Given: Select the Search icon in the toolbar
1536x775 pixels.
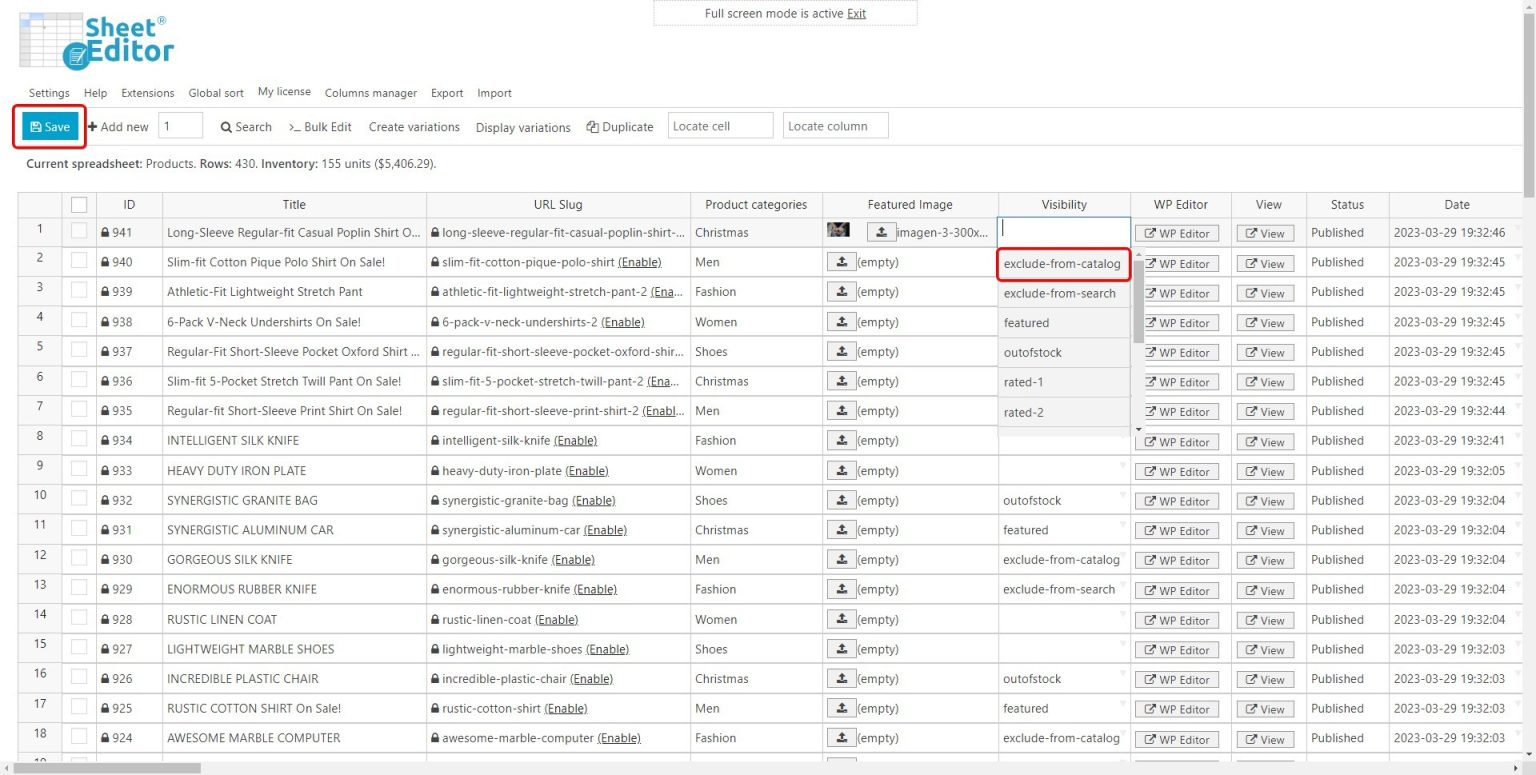Looking at the screenshot, I should coord(245,127).
